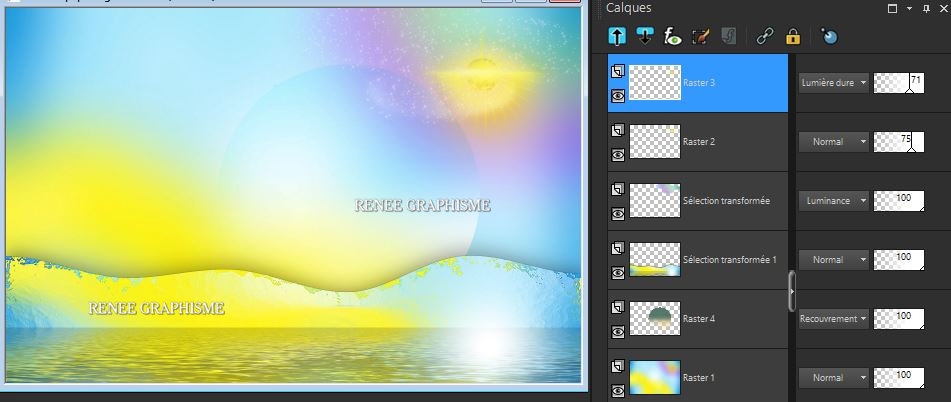Adjust Raster 4 opacity slider
Image resolution: width=951 pixels, height=402 pixels.
(x=899, y=318)
